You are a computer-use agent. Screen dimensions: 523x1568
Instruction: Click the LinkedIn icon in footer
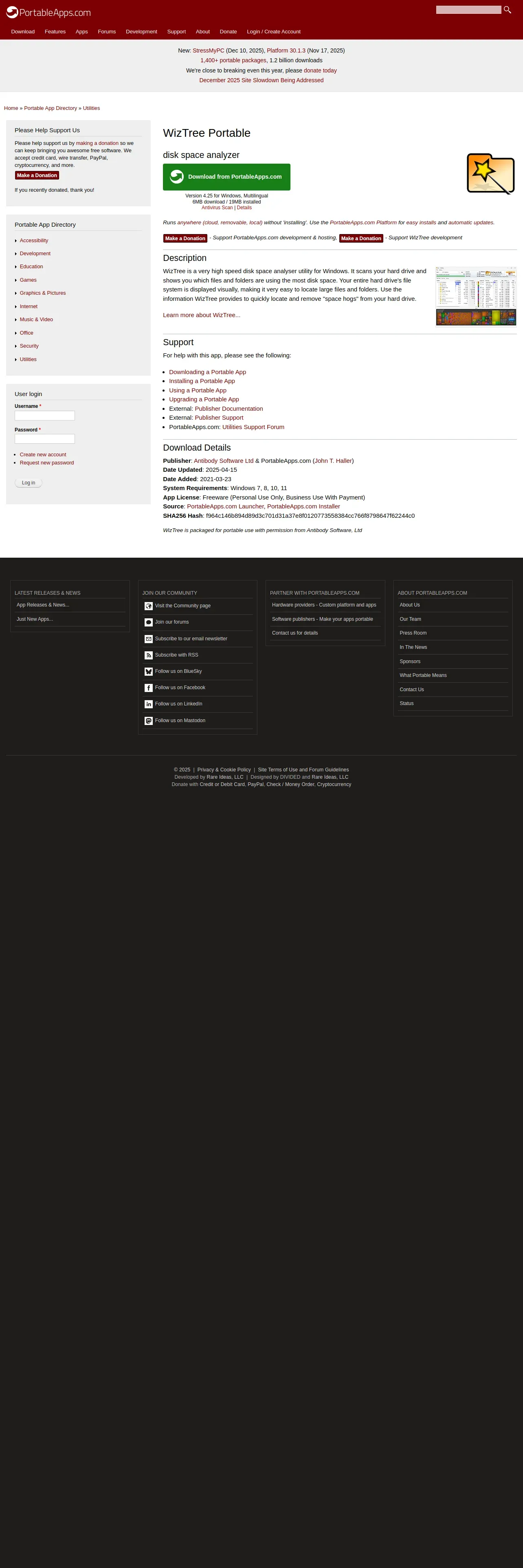149,704
